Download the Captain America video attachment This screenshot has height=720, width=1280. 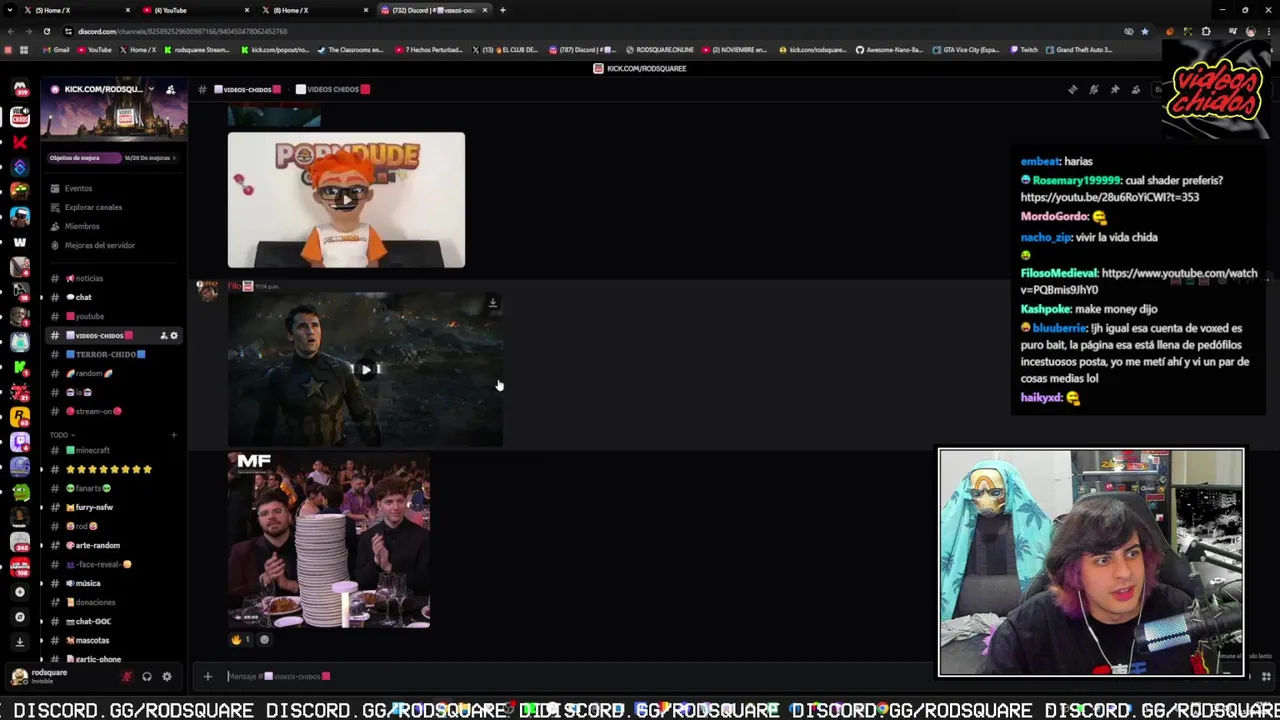(492, 303)
